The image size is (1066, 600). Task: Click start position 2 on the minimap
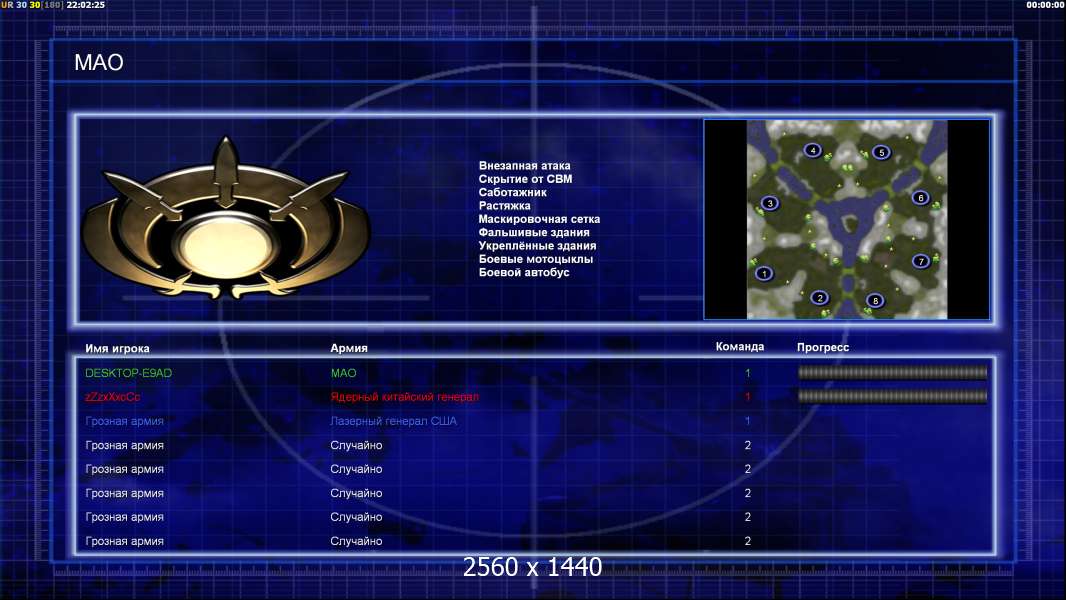[x=820, y=298]
